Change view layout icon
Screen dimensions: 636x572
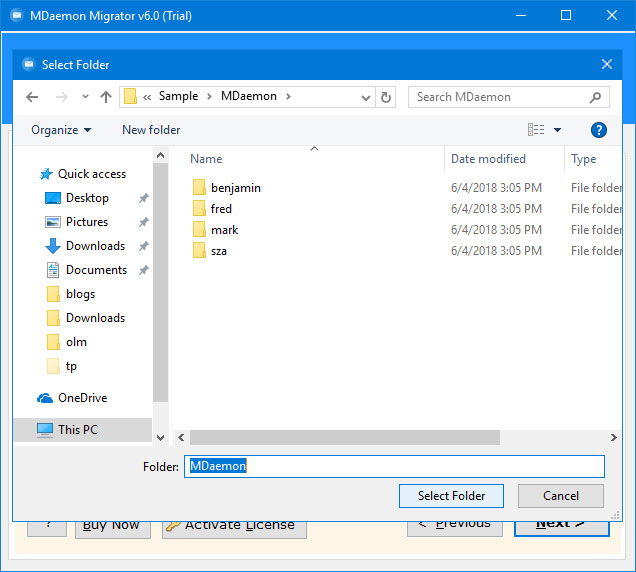[536, 130]
